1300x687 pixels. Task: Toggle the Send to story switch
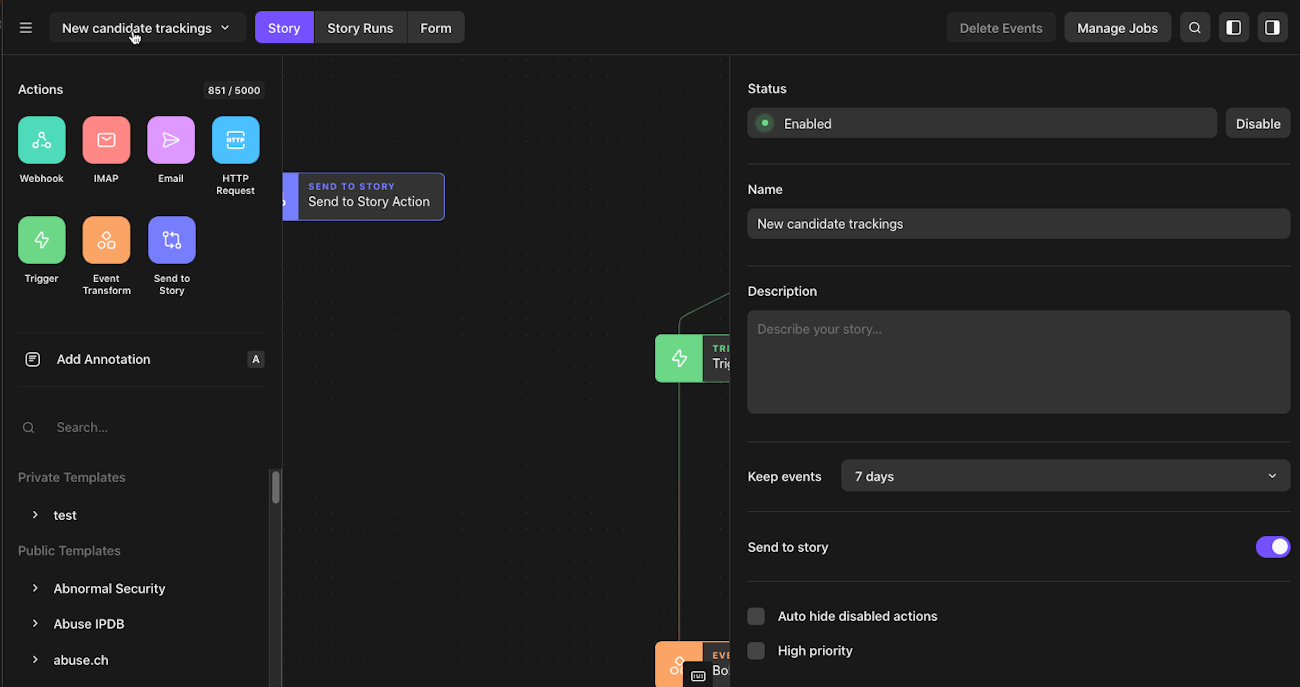point(1272,547)
